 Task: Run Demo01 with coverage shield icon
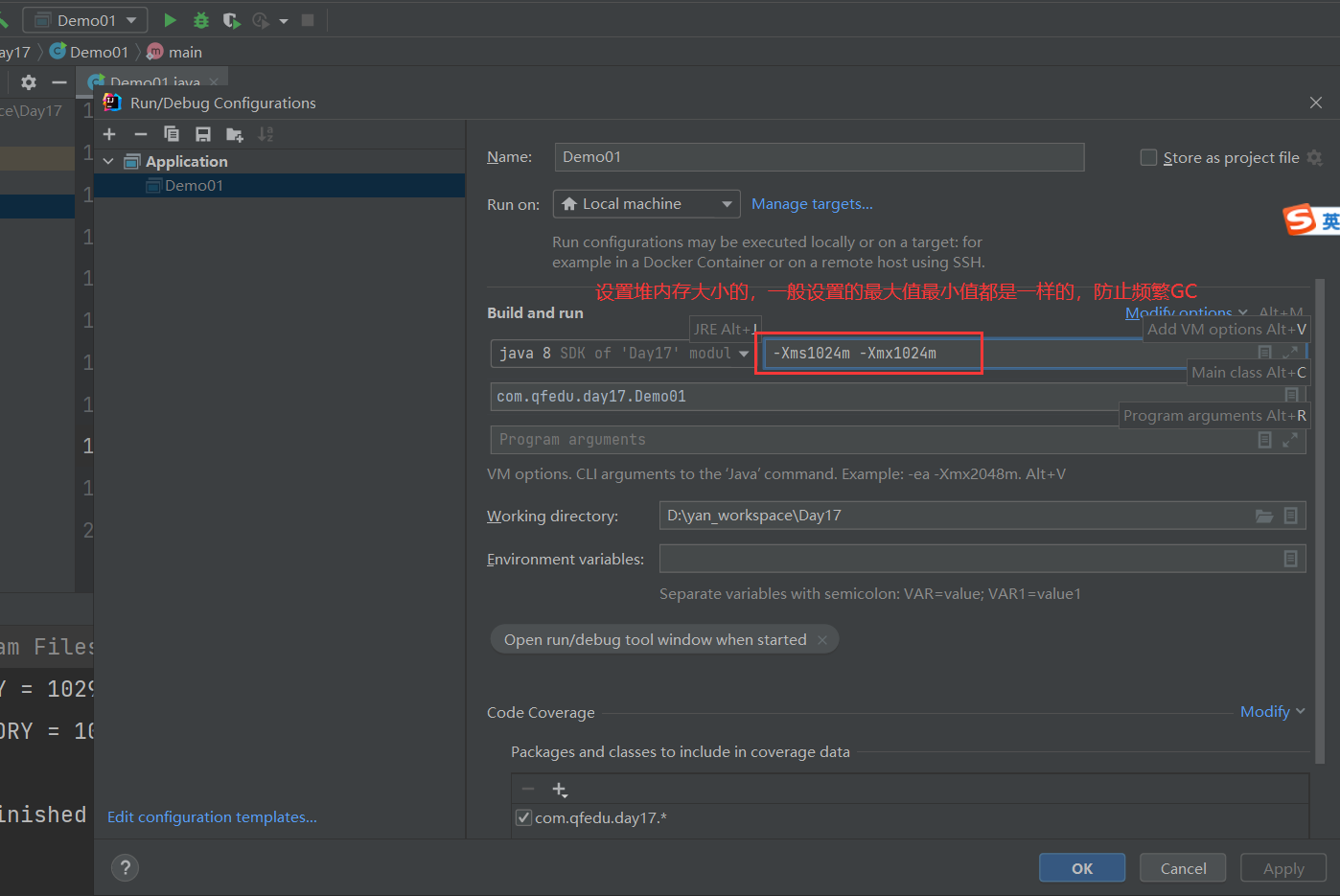[x=231, y=20]
